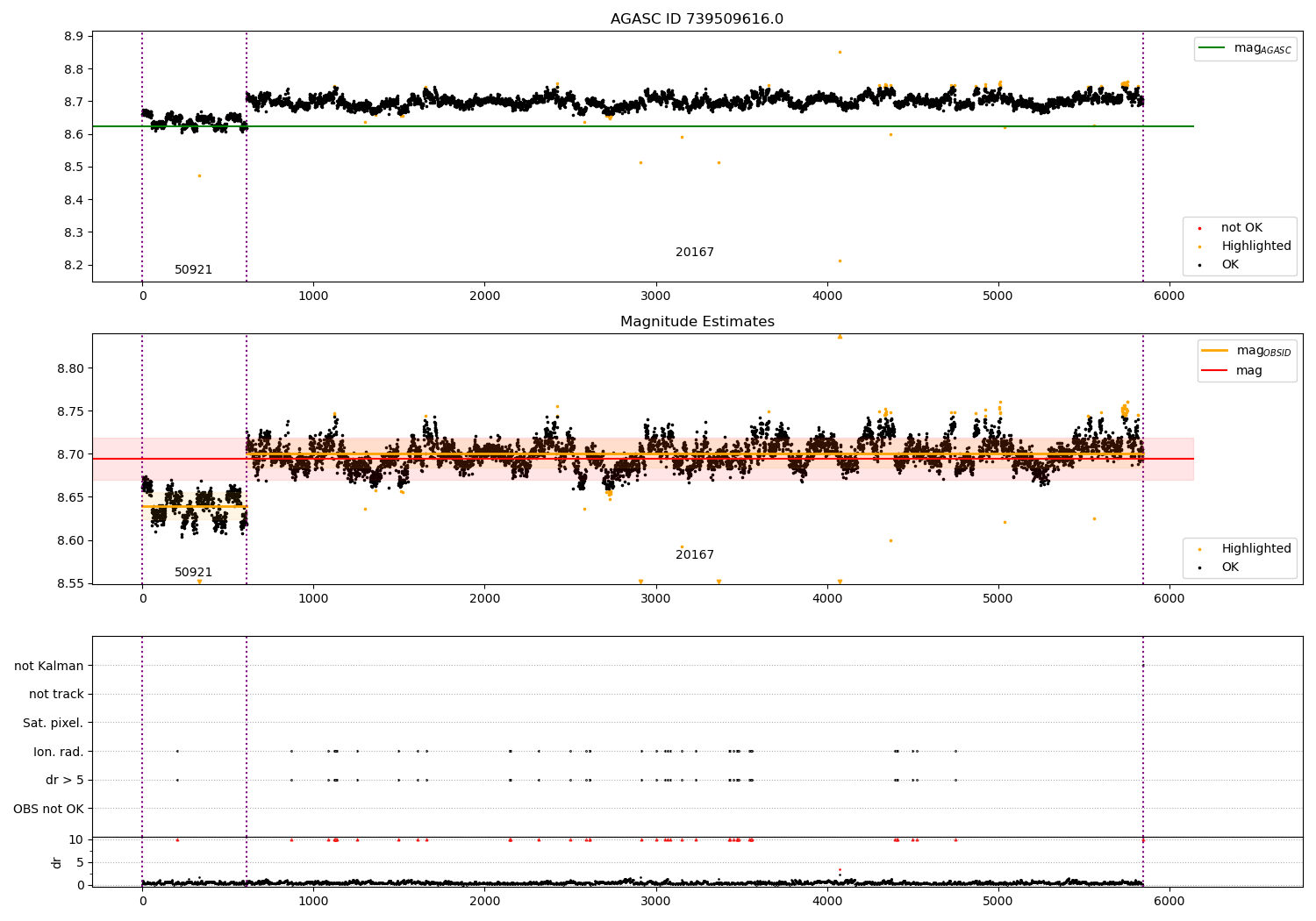Click the 8.55 y-axis tick label

pyautogui.click(x=70, y=584)
